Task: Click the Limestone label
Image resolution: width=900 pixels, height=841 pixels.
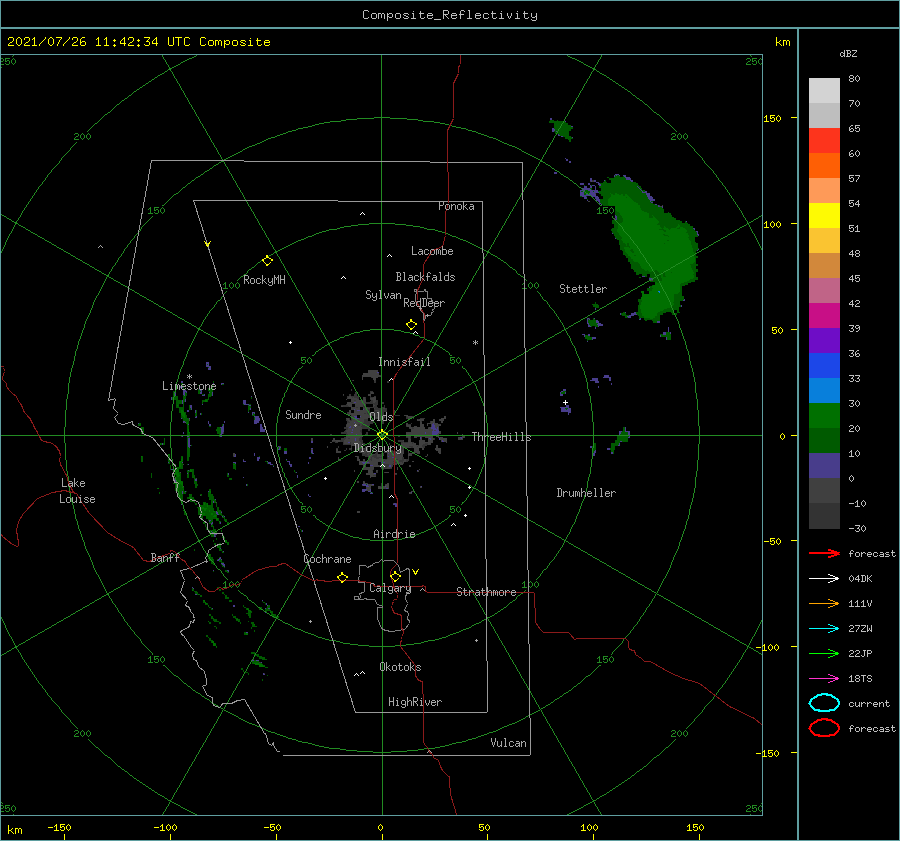Action: point(189,386)
